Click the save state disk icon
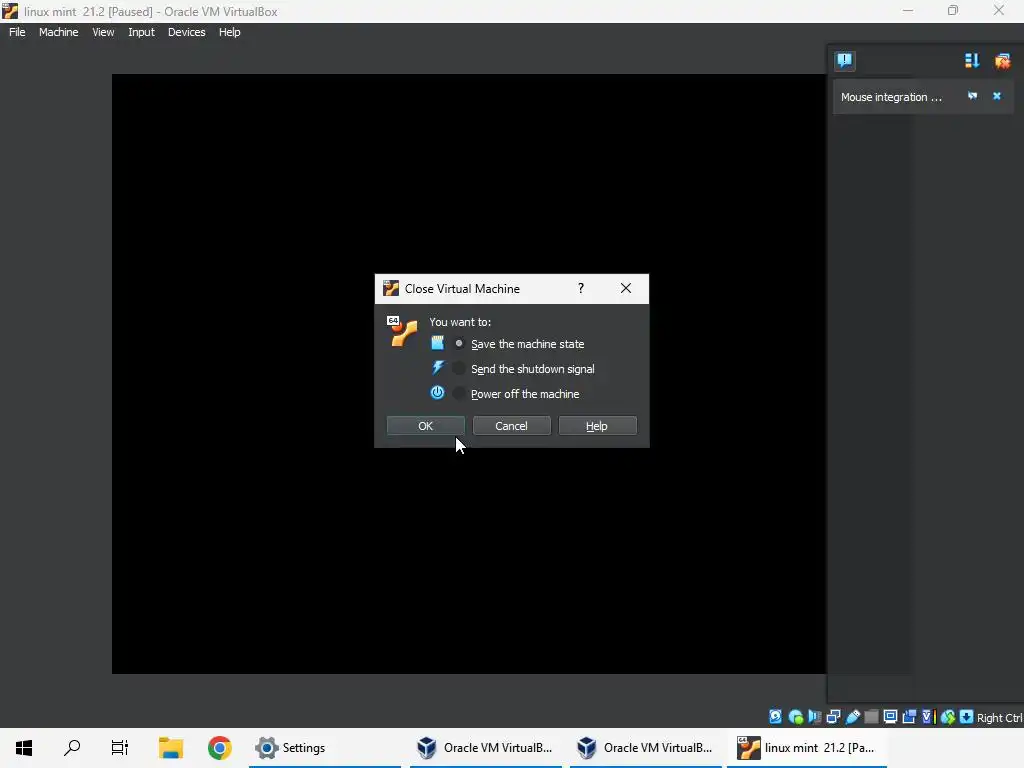Screen dimensions: 1024x768 pyautogui.click(x=437, y=343)
